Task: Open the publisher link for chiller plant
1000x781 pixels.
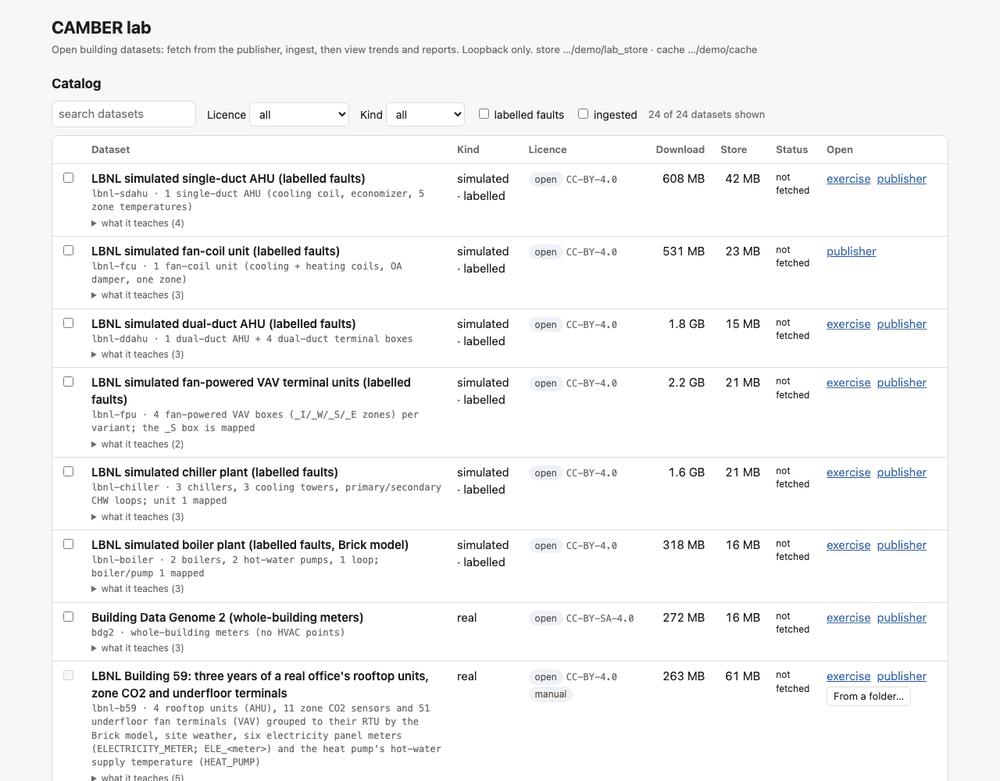Action: (901, 473)
